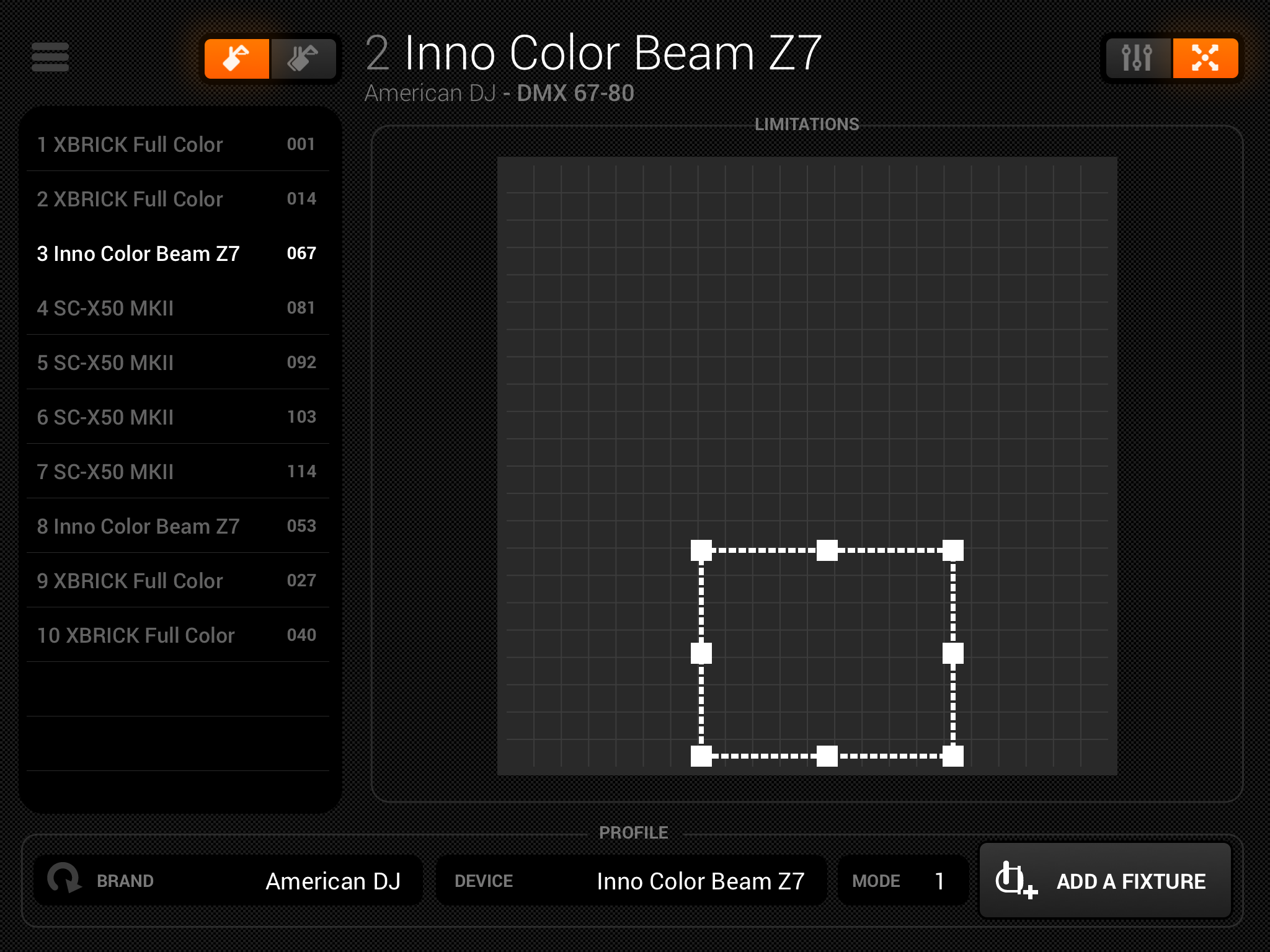Select 1 XBRICK Full Color fixture

(177, 144)
